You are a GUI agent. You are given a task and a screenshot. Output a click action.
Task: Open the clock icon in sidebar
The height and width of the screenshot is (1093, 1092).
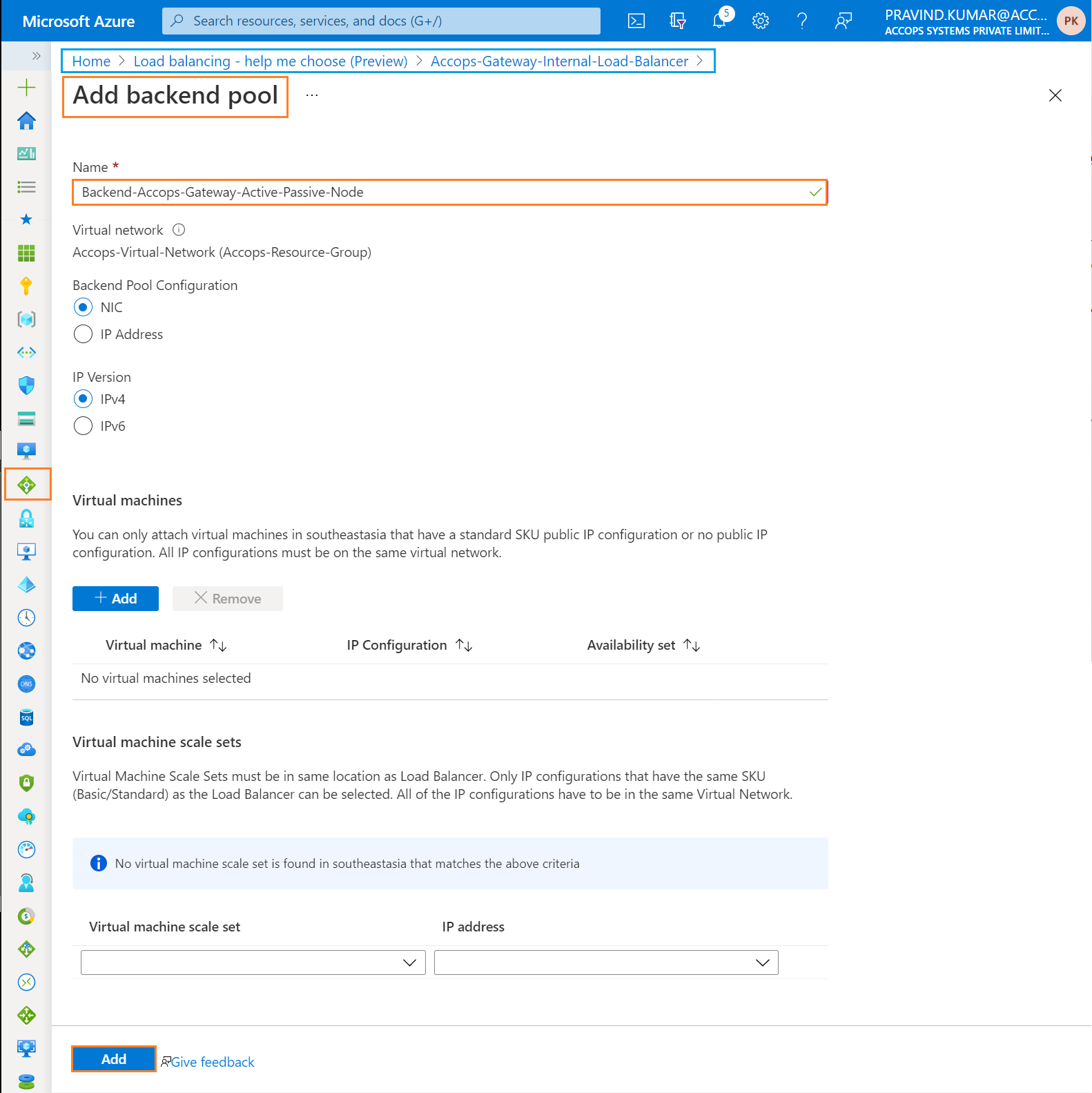(x=26, y=617)
